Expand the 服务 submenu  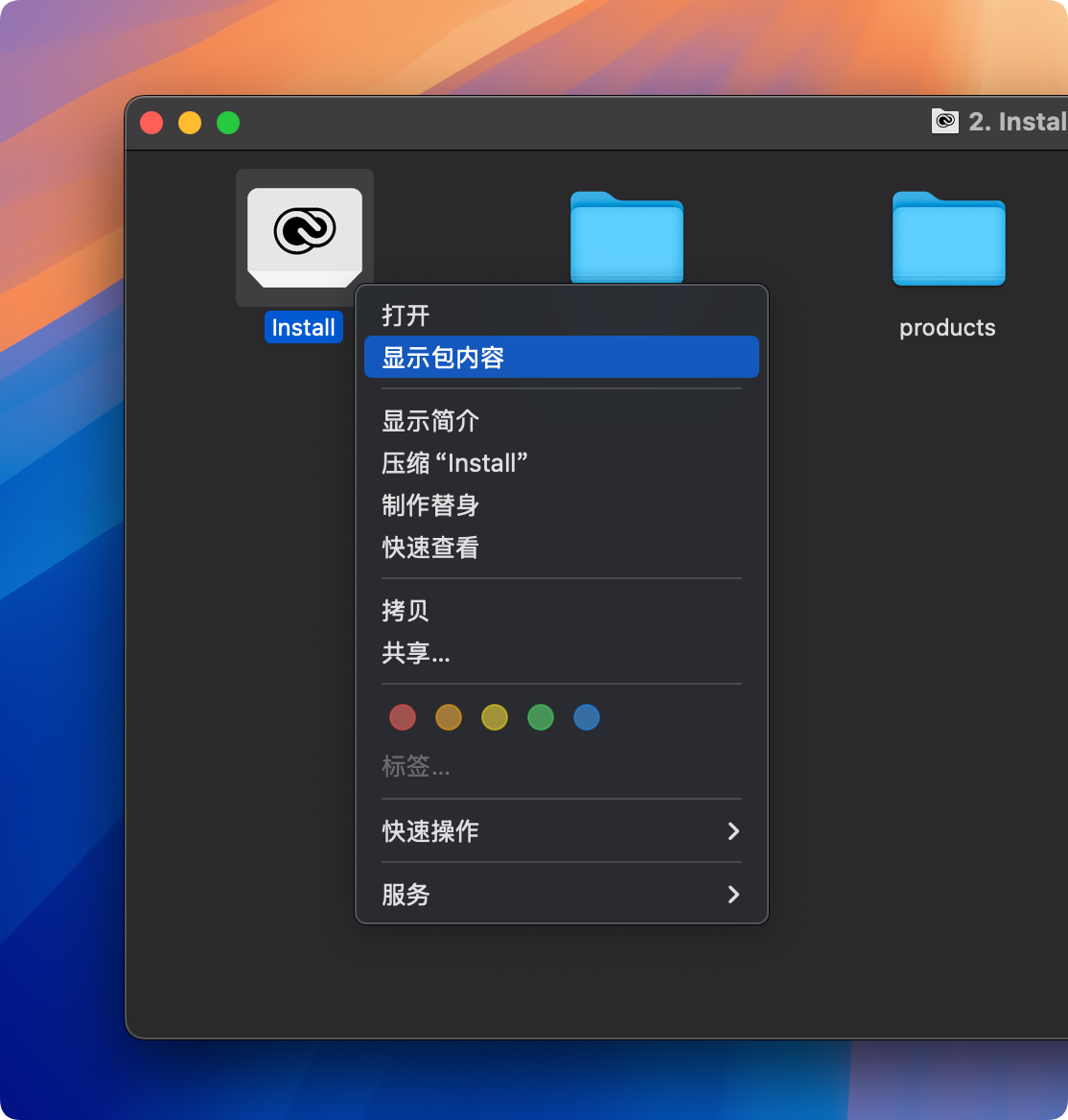pyautogui.click(x=561, y=895)
